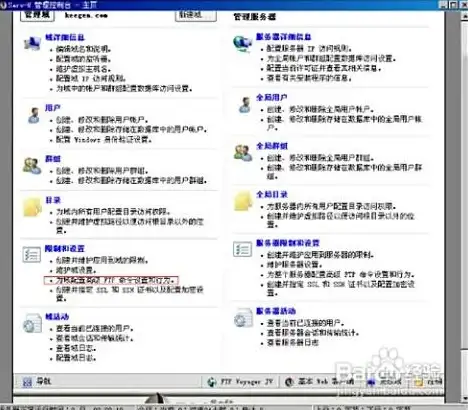Click the 服务器活动 gear document icon

[x=243, y=318]
